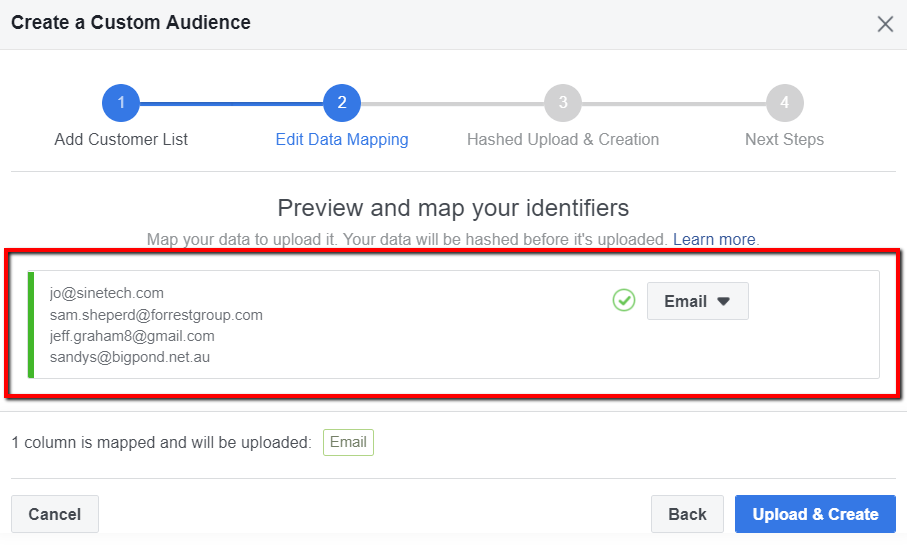Click the step 2 circle icon
Image resolution: width=907 pixels, height=547 pixels.
coord(342,102)
